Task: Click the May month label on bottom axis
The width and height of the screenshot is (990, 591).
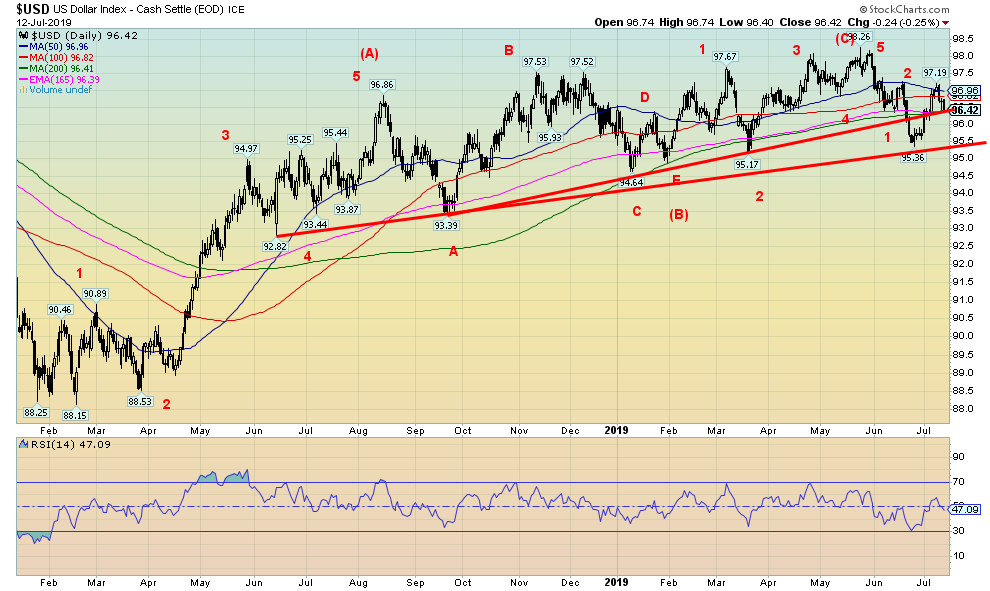Action: tap(199, 580)
